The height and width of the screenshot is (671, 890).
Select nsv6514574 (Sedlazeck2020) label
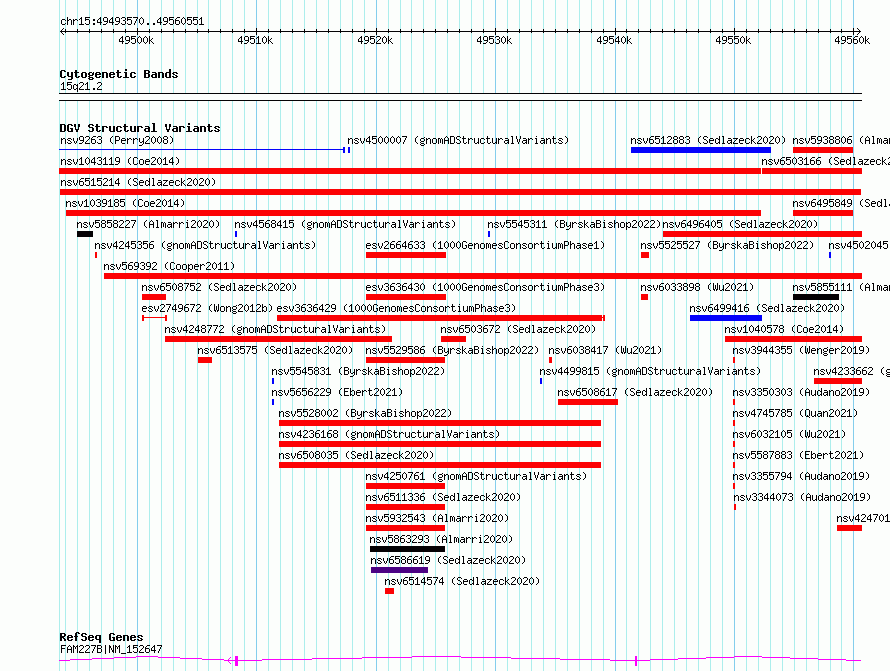[x=462, y=581]
